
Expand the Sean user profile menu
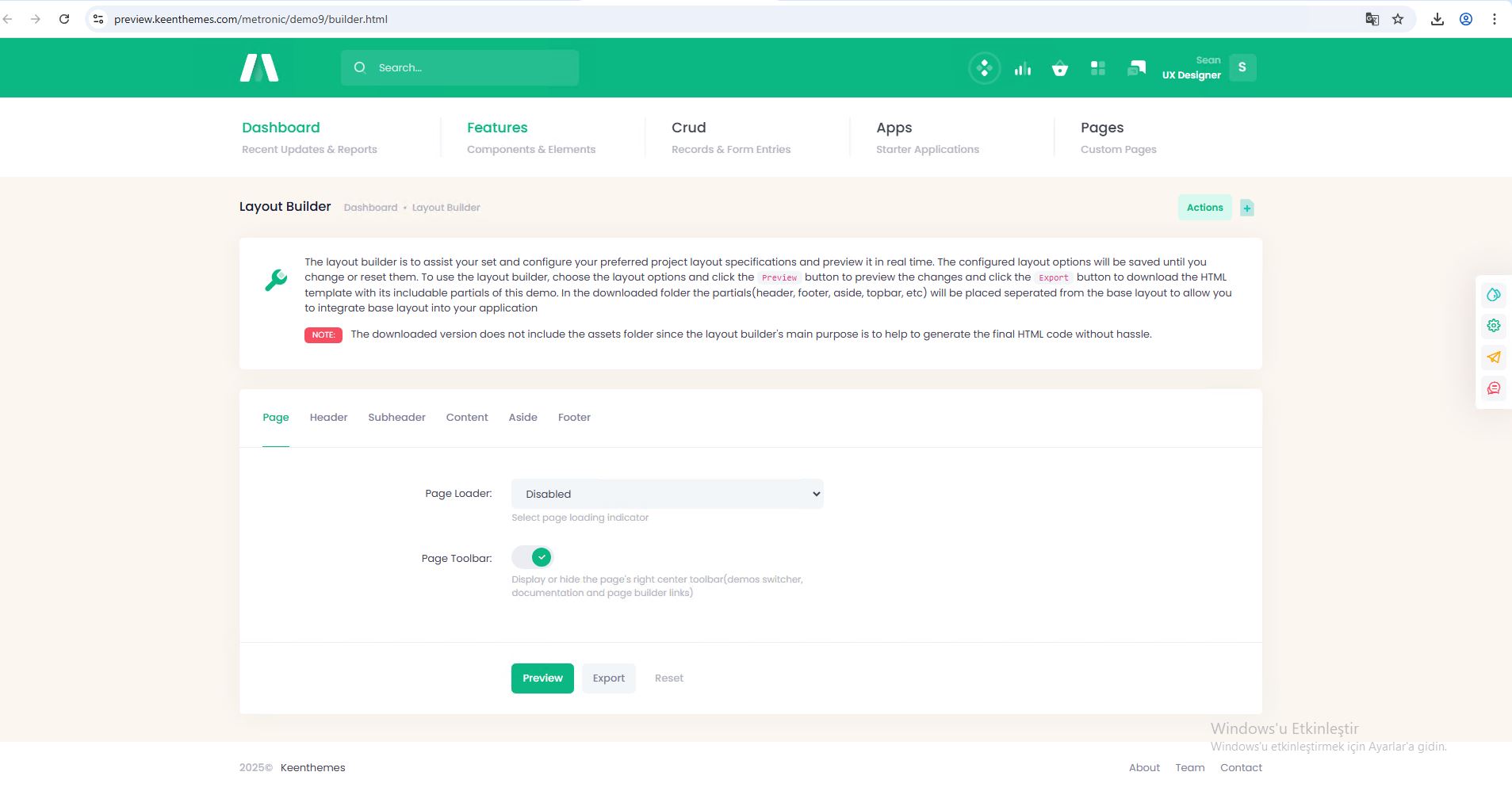[1242, 68]
